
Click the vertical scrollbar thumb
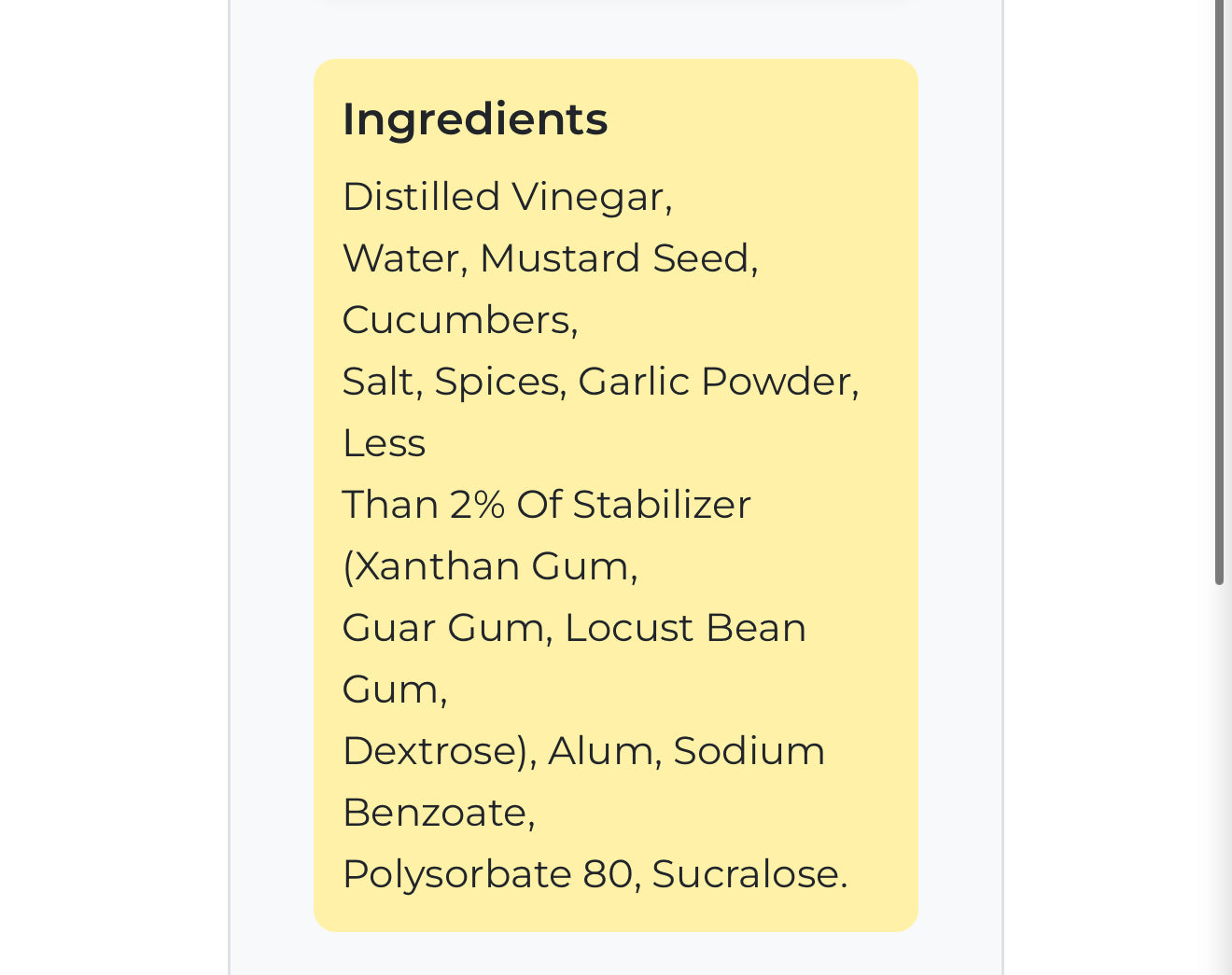[1219, 289]
